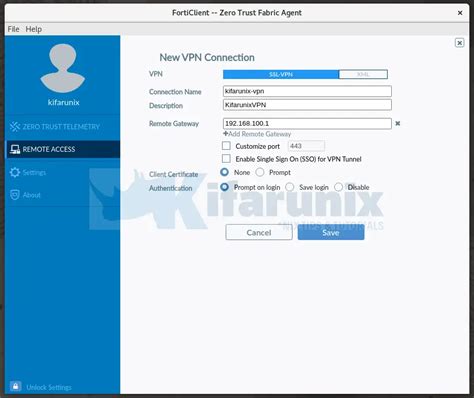Click the kifarunix username text
This screenshot has height=398, width=474.
63,102
